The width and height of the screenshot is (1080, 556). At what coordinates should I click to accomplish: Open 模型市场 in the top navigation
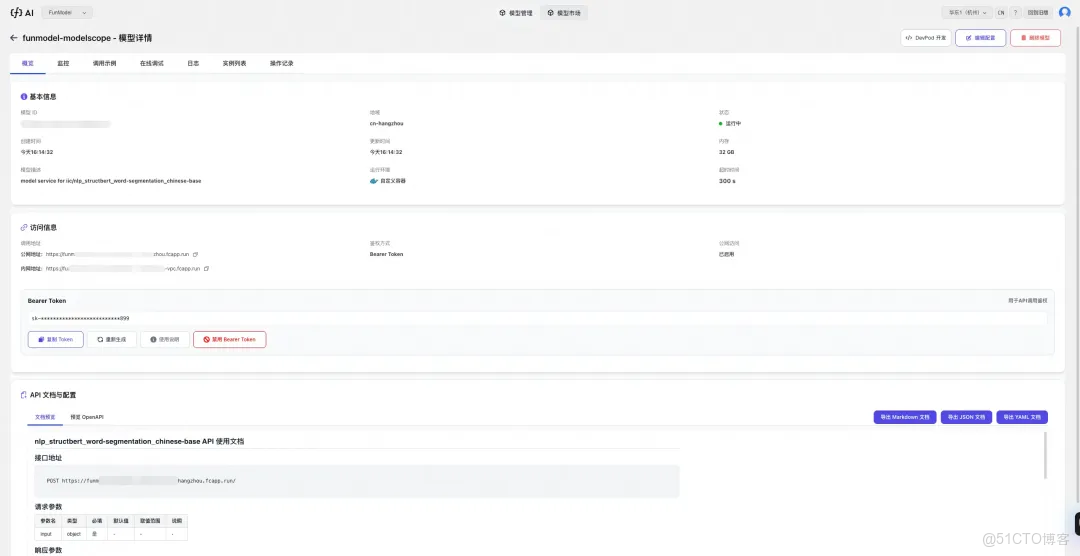pos(564,12)
